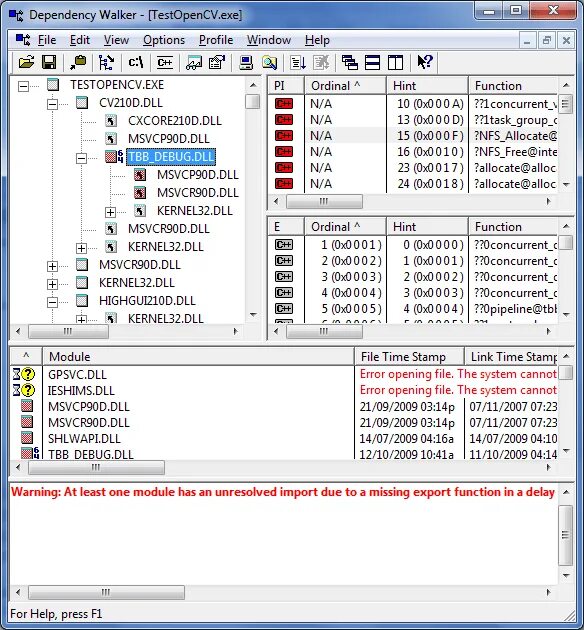Viewport: 584px width, 630px height.
Task: Collapse the HIGHGUI210D.DLL tree node
Action: 52,302
